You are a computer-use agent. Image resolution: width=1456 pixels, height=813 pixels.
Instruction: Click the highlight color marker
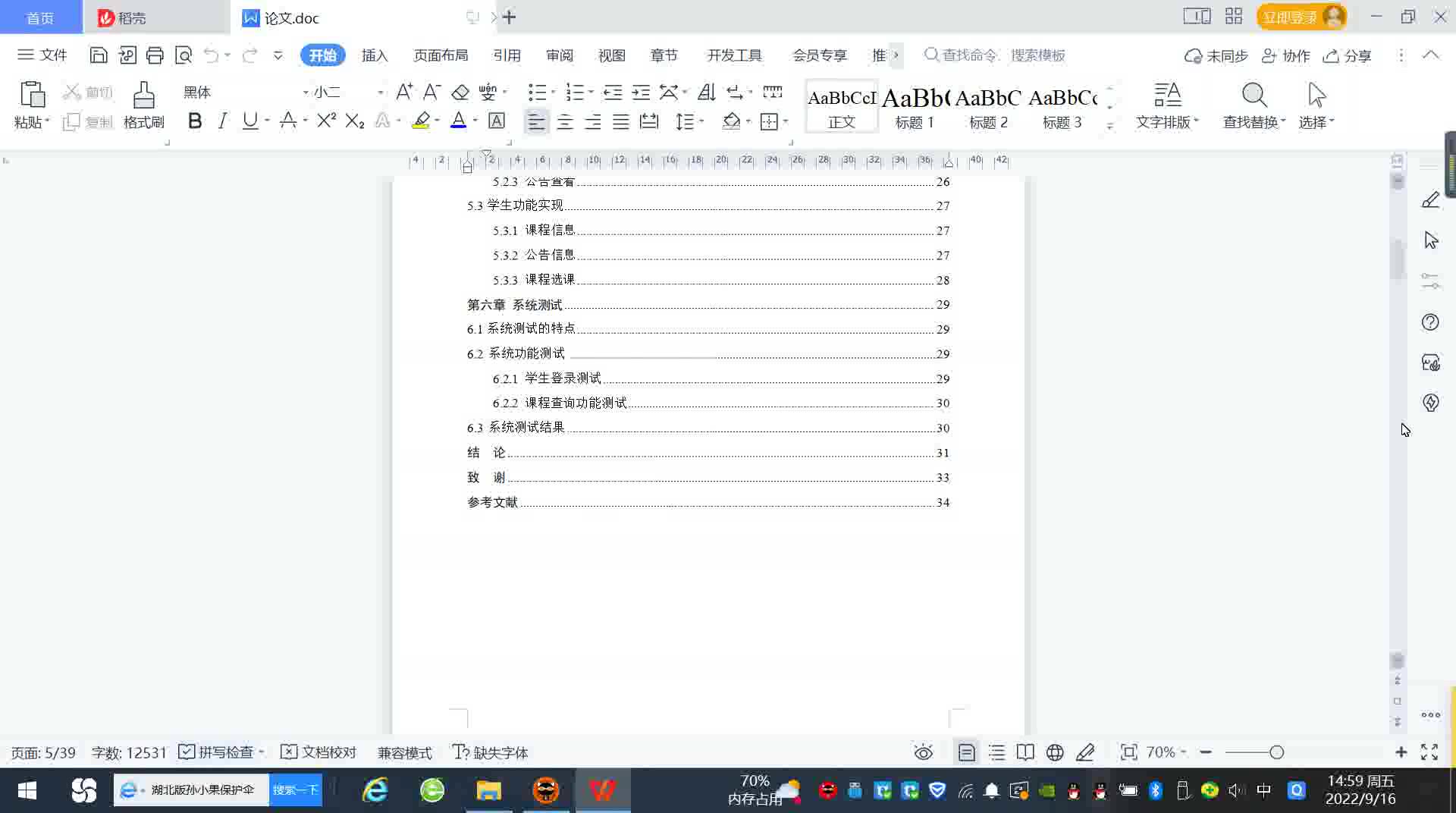tap(421, 121)
